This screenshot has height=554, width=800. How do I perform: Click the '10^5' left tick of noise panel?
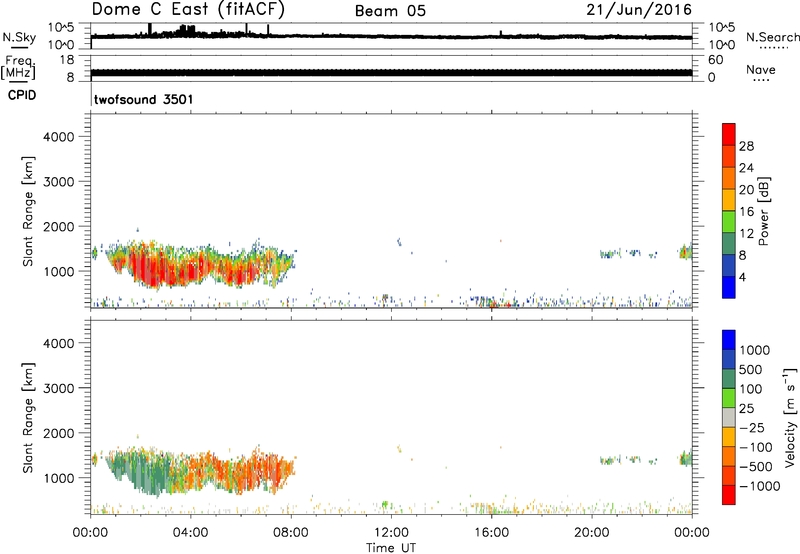[x=61, y=28]
